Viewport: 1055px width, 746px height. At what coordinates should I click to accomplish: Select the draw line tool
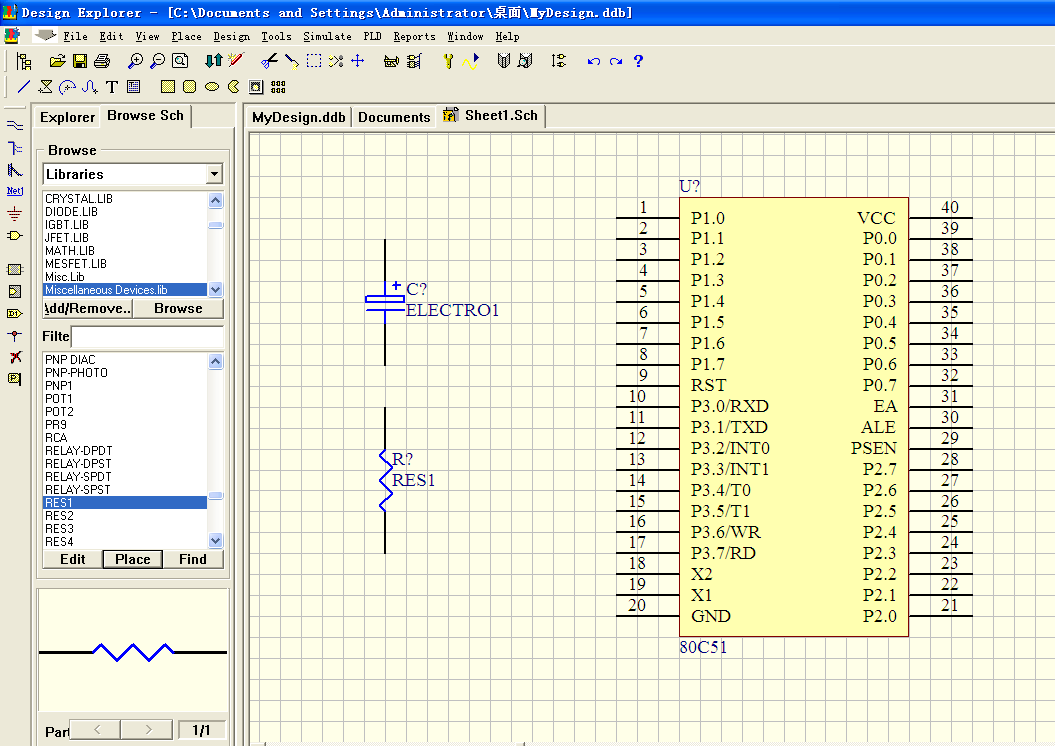coord(24,87)
